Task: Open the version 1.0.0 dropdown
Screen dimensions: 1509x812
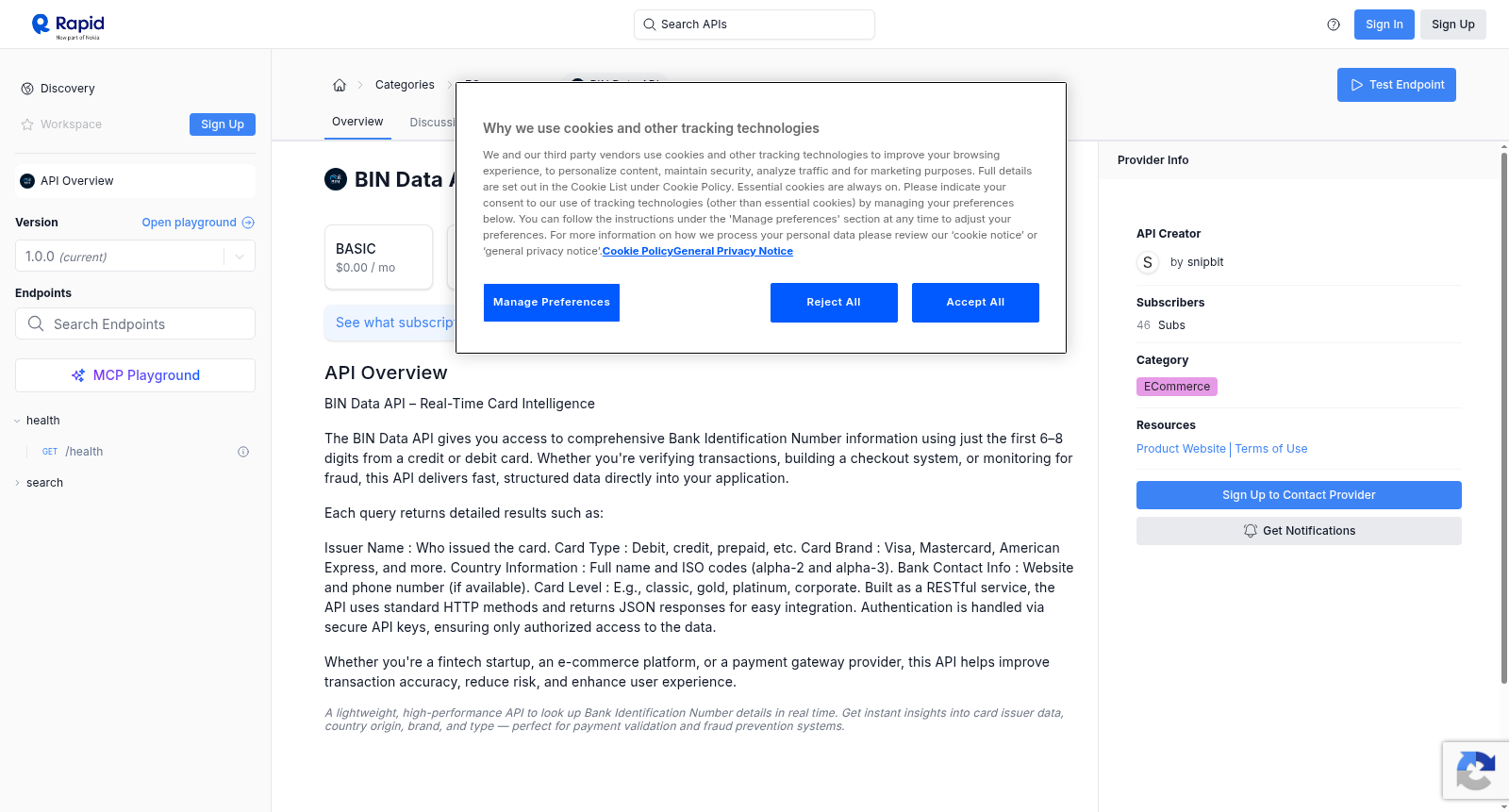Action: point(135,257)
